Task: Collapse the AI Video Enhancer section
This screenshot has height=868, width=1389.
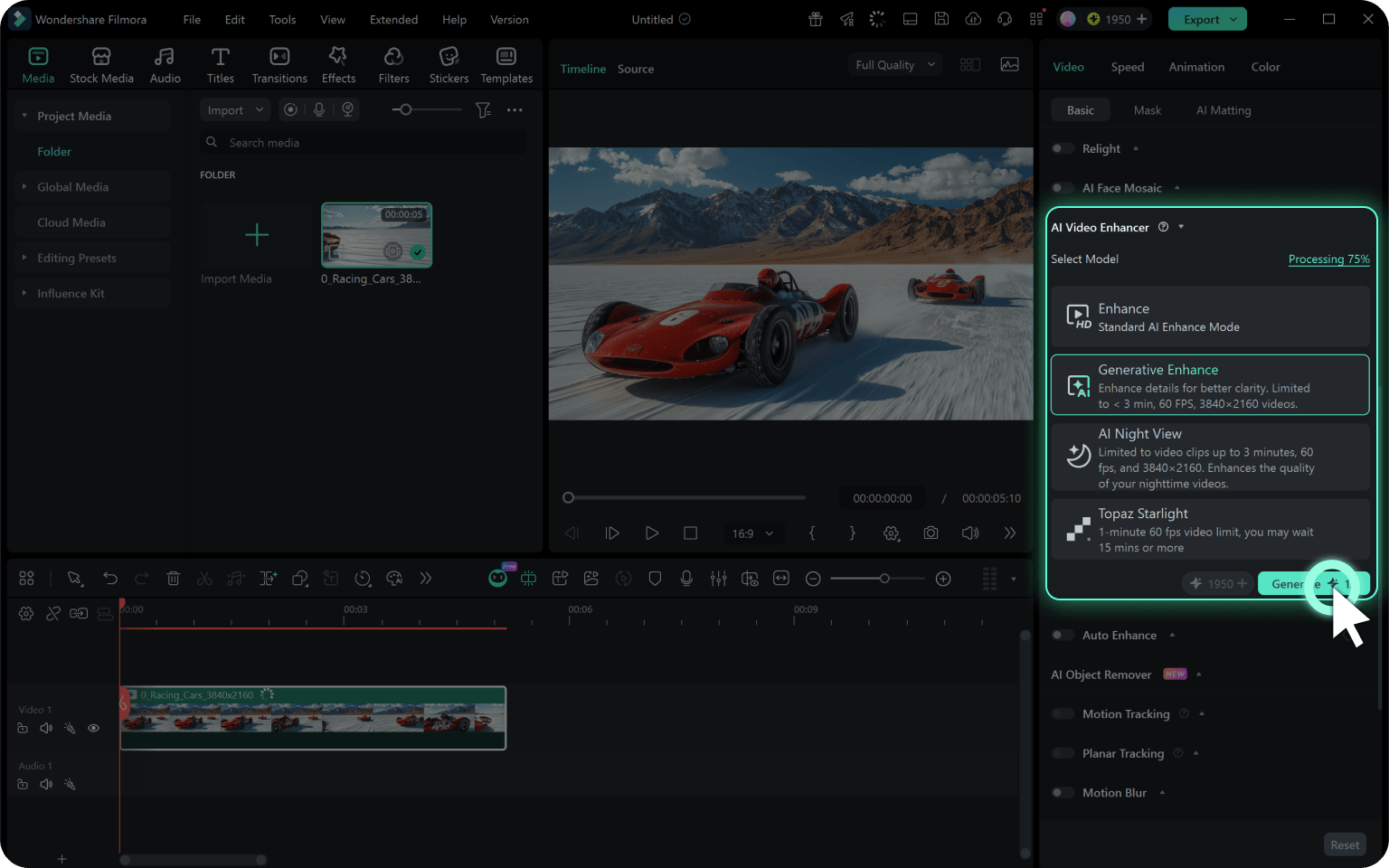Action: pos(1181,227)
